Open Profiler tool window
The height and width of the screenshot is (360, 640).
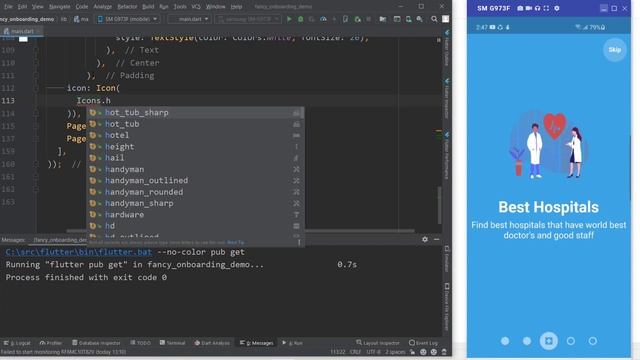click(51, 343)
